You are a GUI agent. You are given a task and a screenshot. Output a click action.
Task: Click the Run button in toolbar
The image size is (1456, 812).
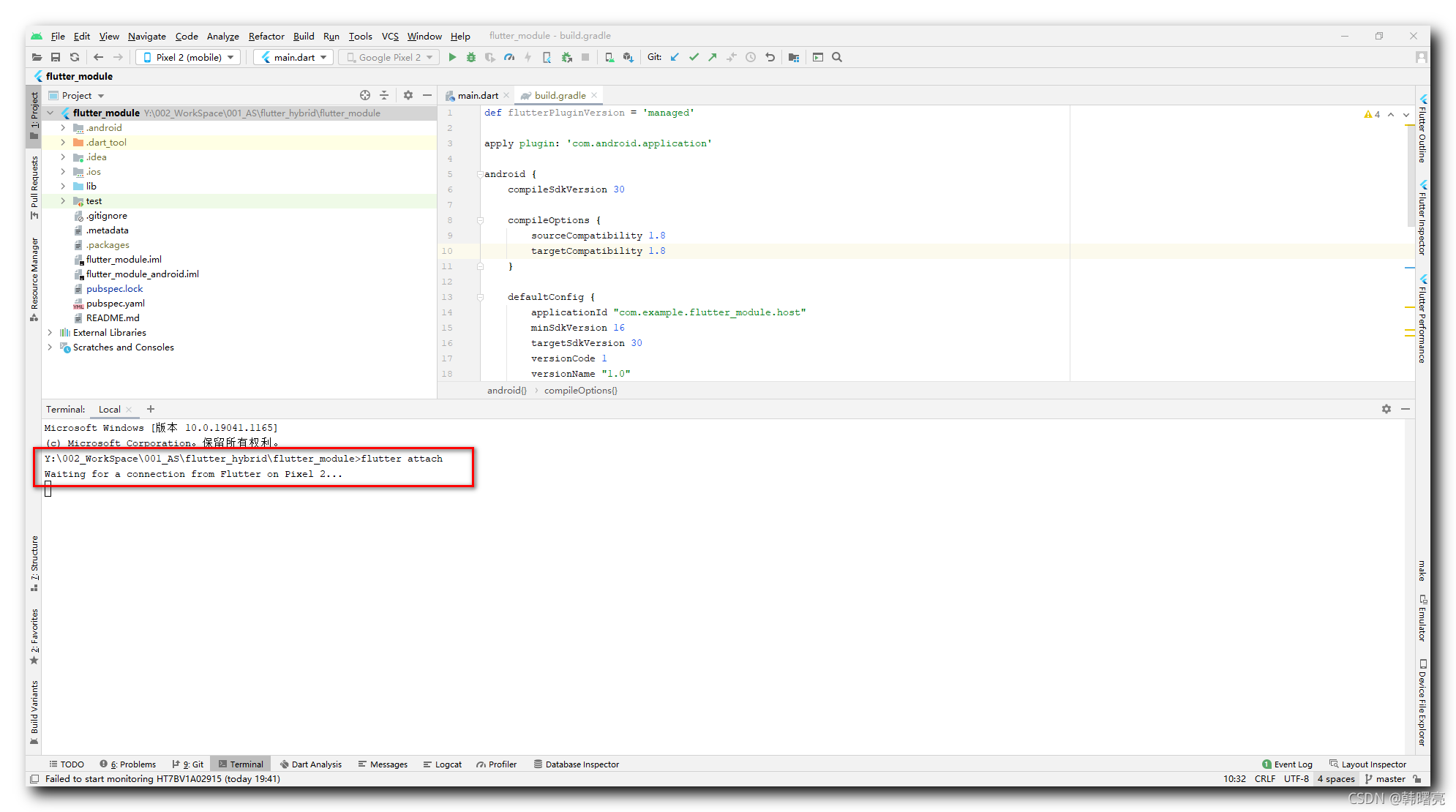452,57
